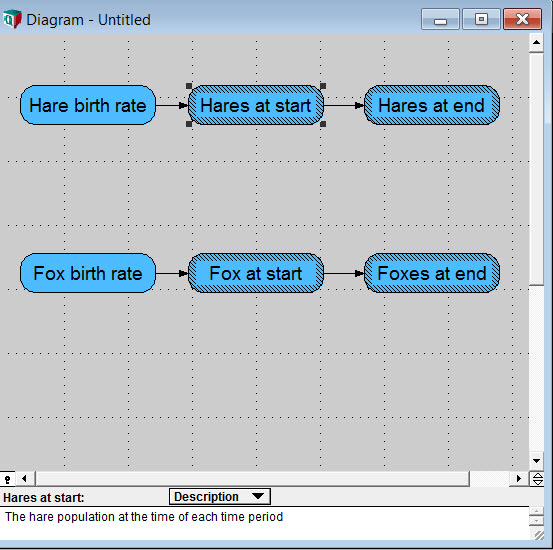Image resolution: width=553 pixels, height=550 pixels.
Task: Click the attribute panel split toggle icon
Action: pyautogui.click(x=537, y=479)
